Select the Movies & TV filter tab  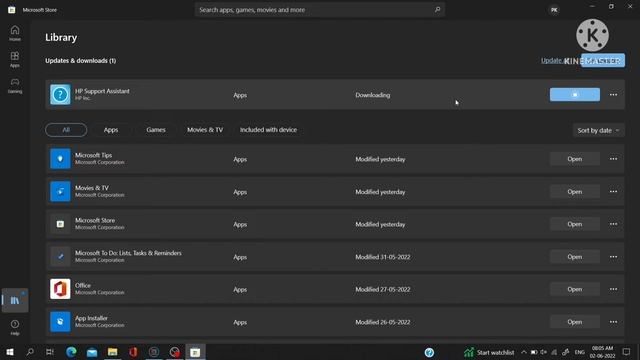(x=205, y=130)
